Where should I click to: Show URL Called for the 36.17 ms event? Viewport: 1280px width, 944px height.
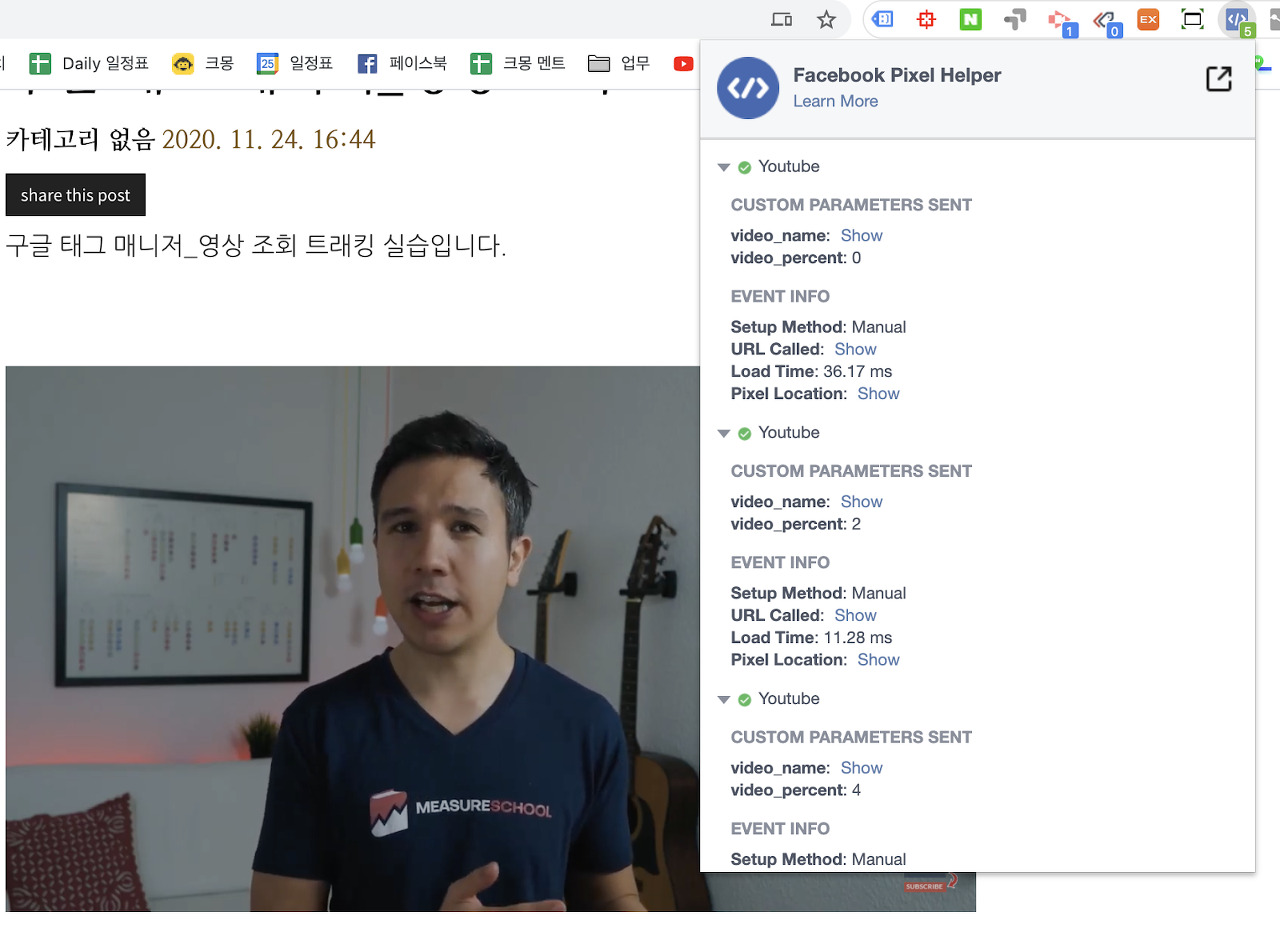pyautogui.click(x=855, y=349)
